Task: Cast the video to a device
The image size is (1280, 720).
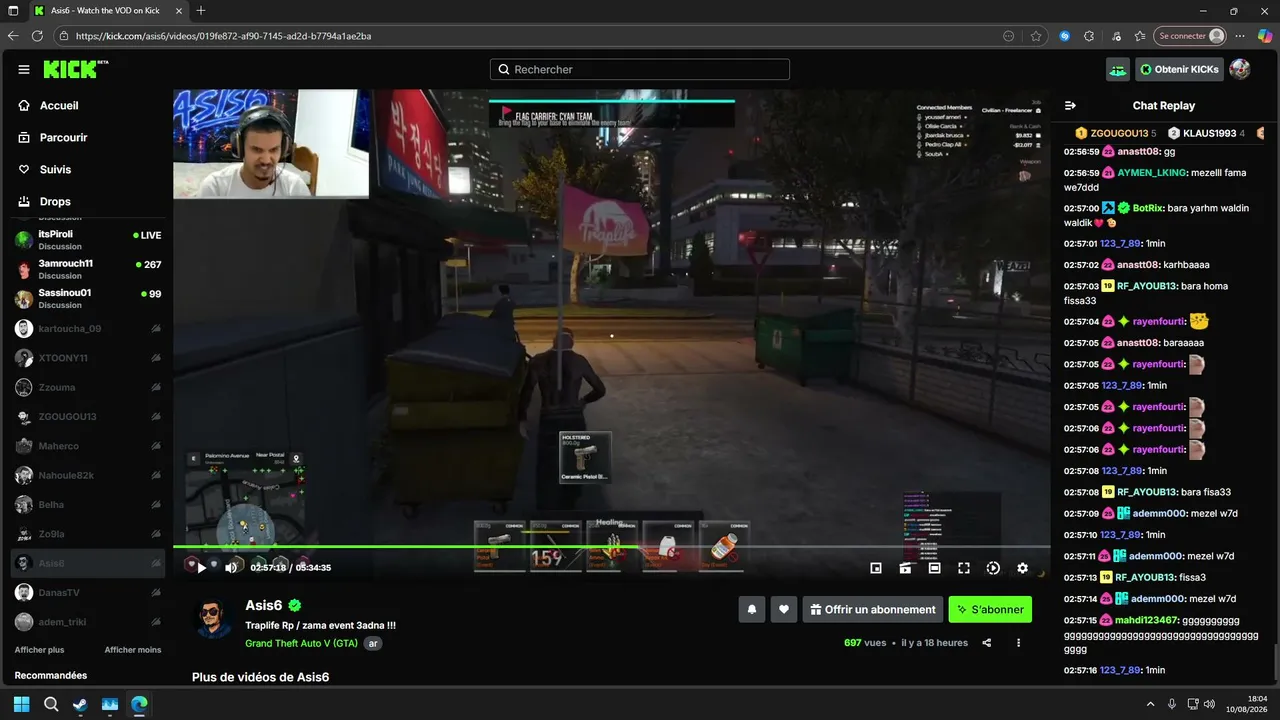Action: coord(905,568)
